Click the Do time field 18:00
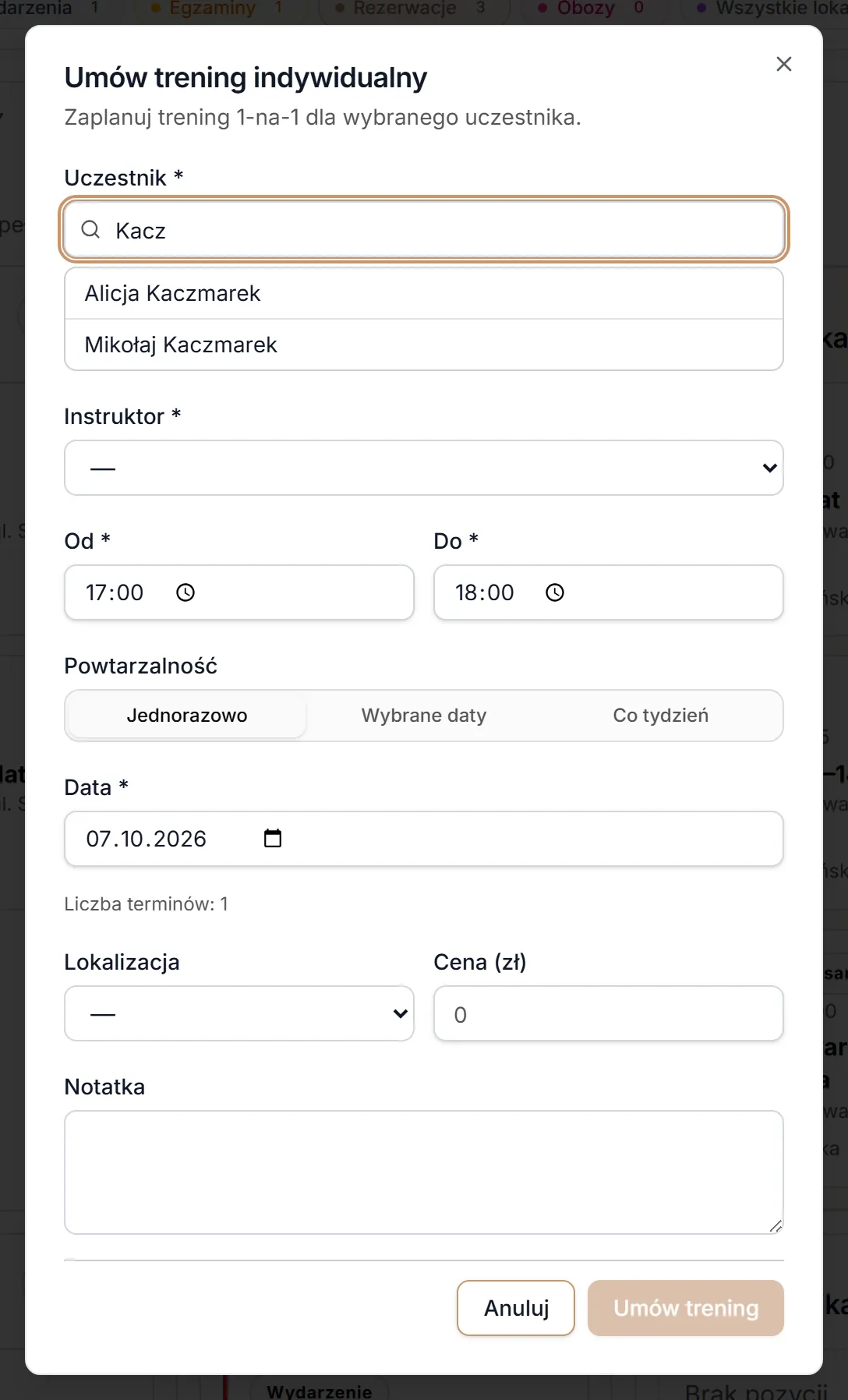848x1400 pixels. point(609,592)
